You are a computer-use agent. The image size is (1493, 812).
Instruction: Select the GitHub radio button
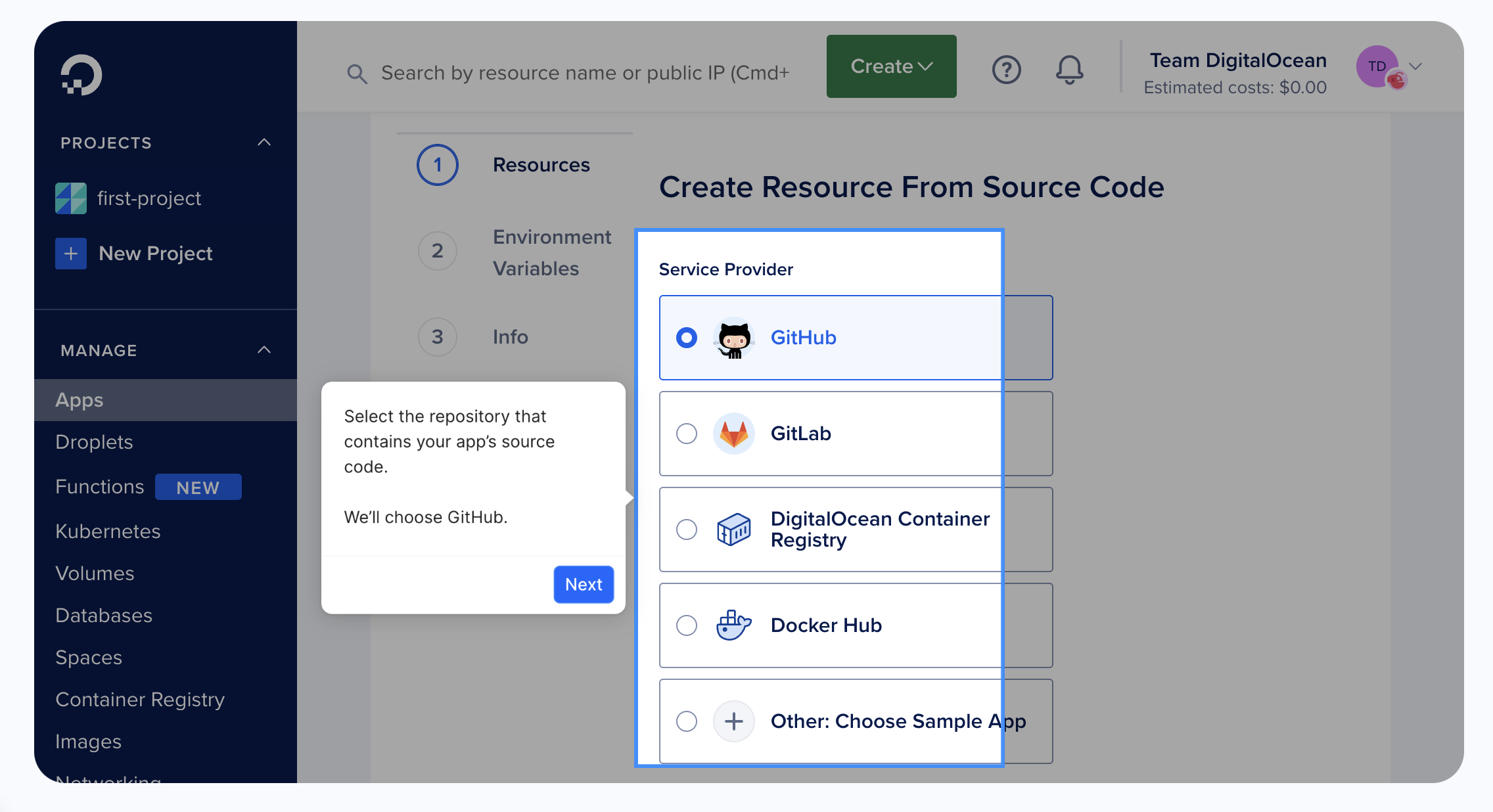[x=686, y=338]
